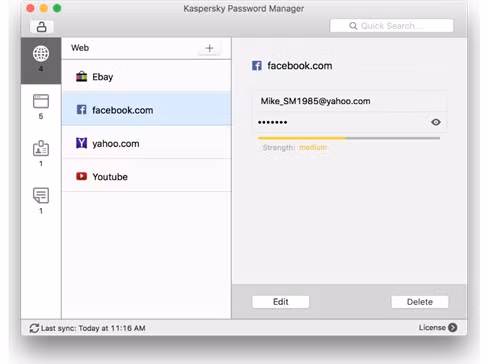Click the Delete button
This screenshot has height=364, width=488.
420,302
